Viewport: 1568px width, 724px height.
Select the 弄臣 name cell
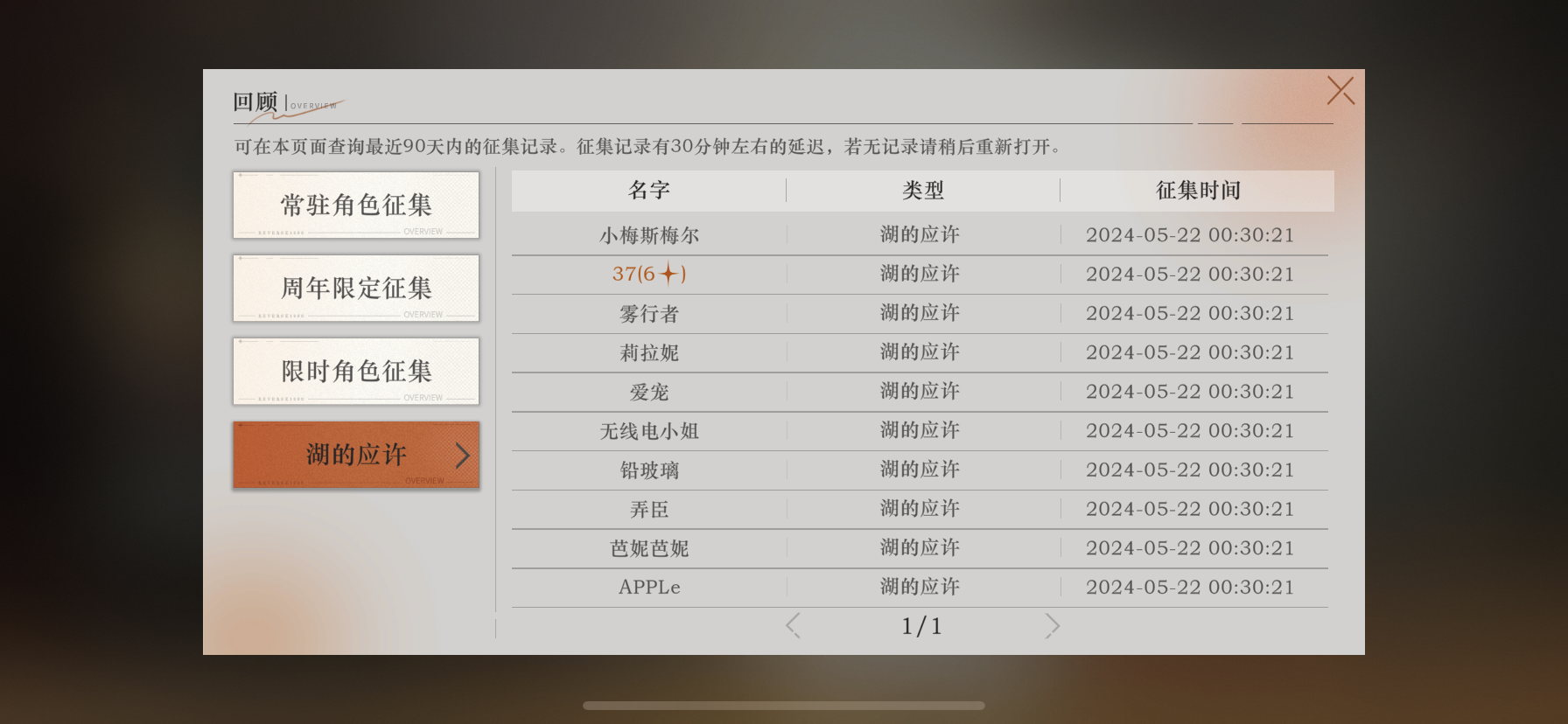tap(649, 509)
